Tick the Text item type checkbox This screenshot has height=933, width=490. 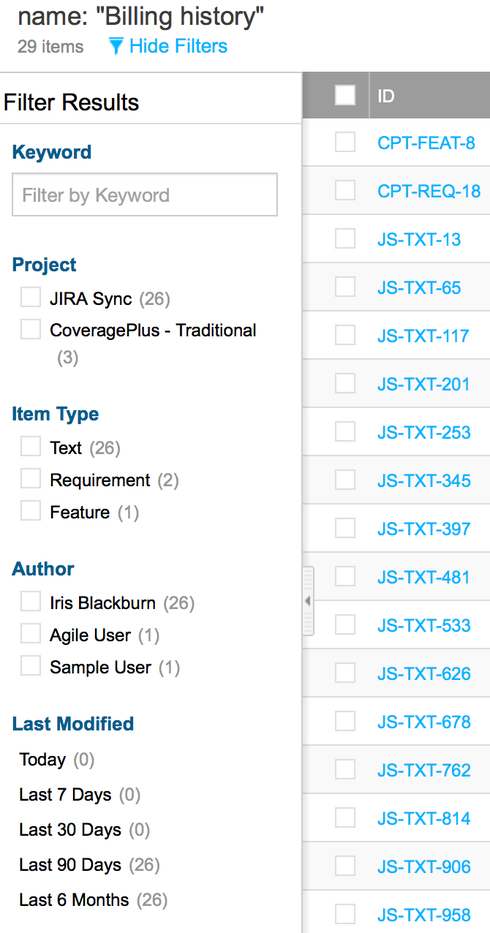30,446
